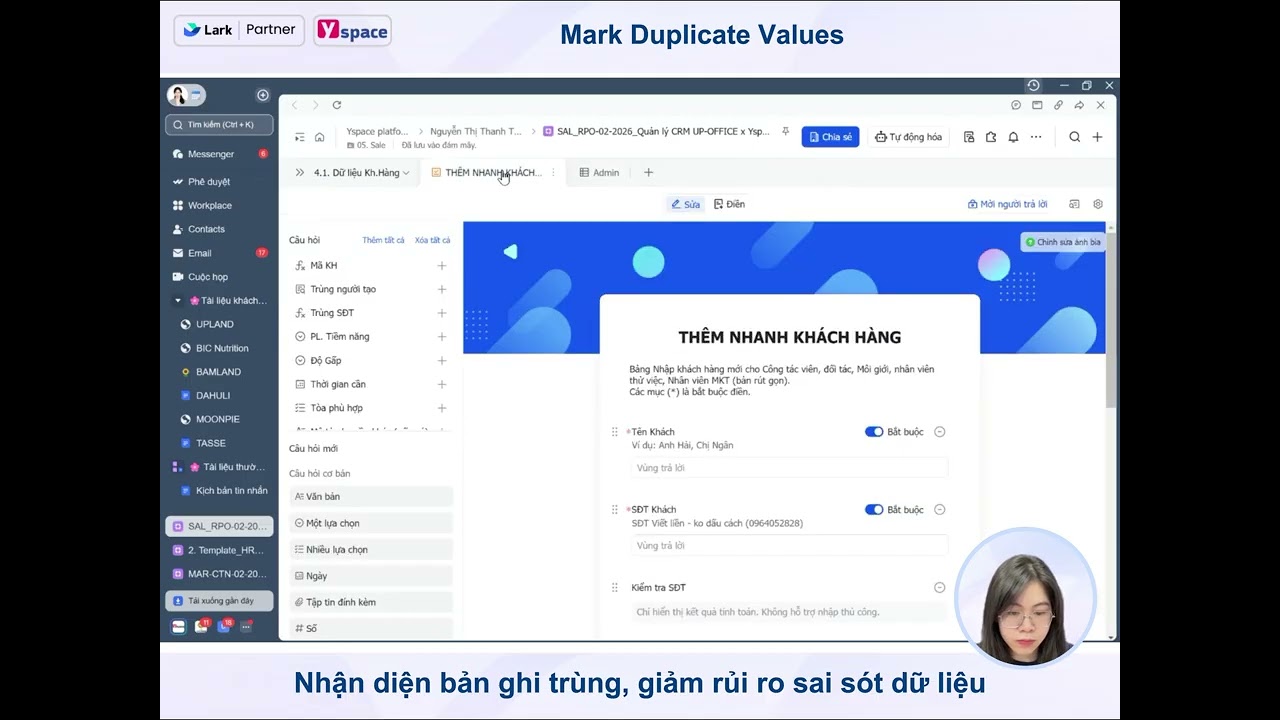Toggle Bắt buộc switch for Tên Khách
The width and height of the screenshot is (1280, 720).
874,432
